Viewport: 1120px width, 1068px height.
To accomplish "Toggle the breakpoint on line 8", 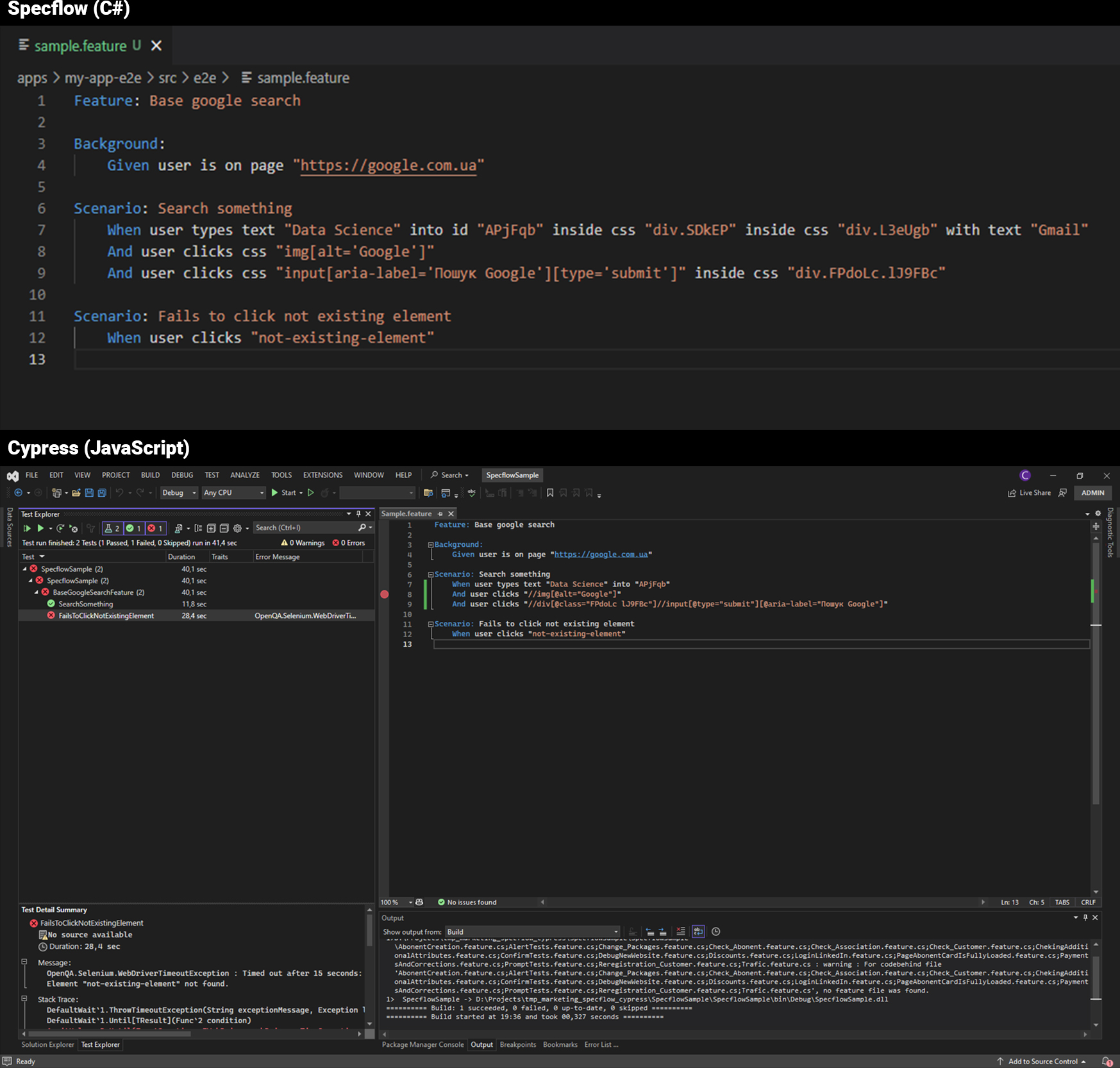I will click(385, 594).
